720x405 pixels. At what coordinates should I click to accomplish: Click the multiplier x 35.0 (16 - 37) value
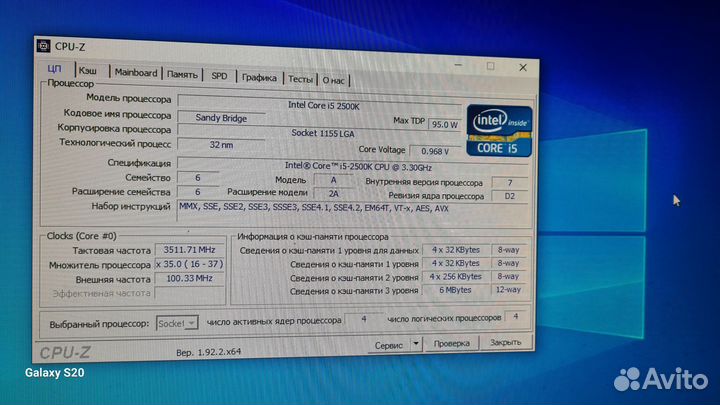[190, 264]
